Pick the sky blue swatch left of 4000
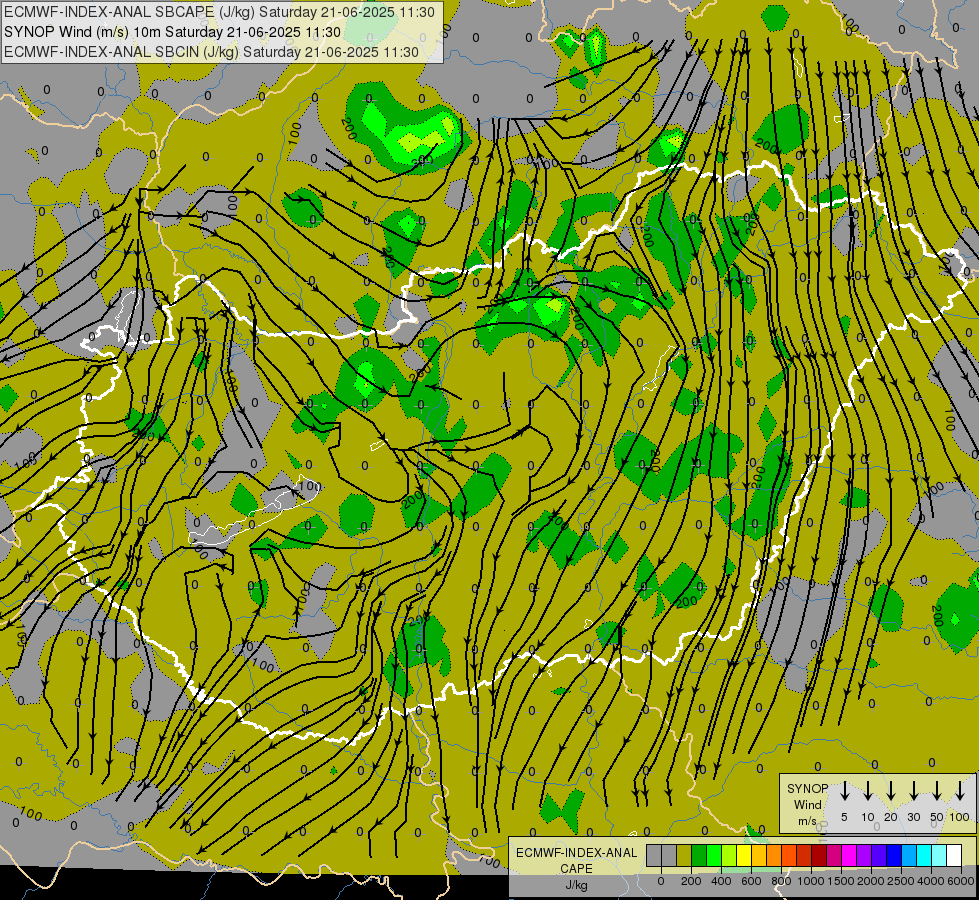979x900 pixels. (910, 855)
